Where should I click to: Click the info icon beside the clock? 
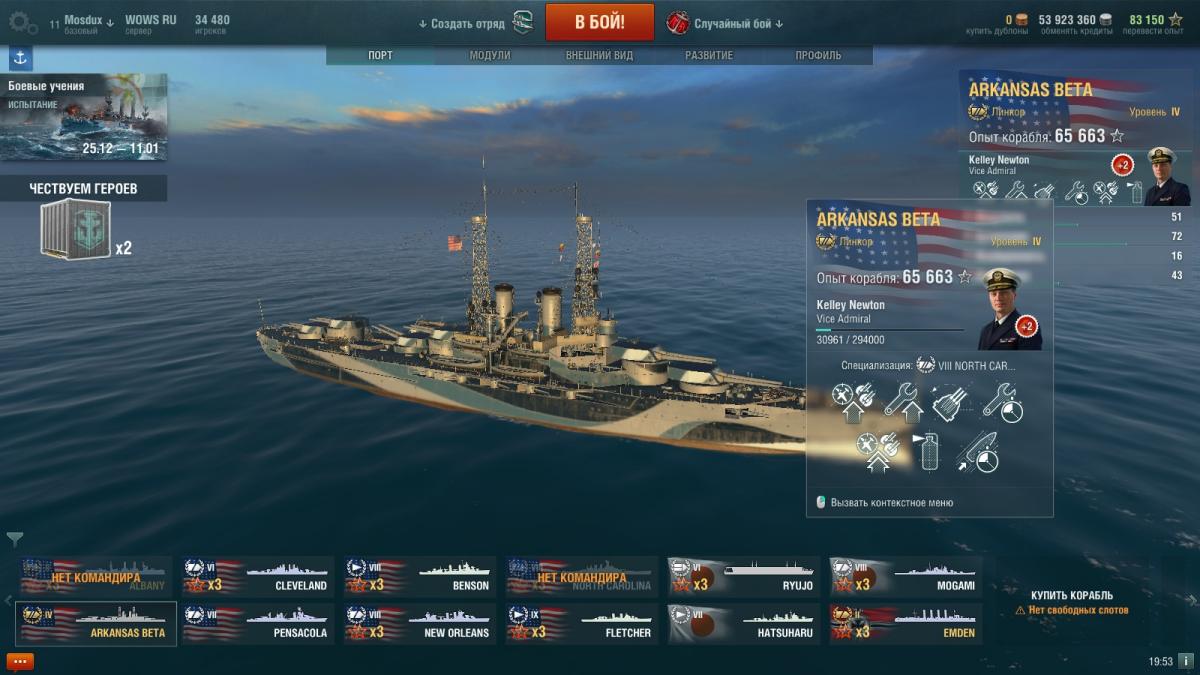1185,661
